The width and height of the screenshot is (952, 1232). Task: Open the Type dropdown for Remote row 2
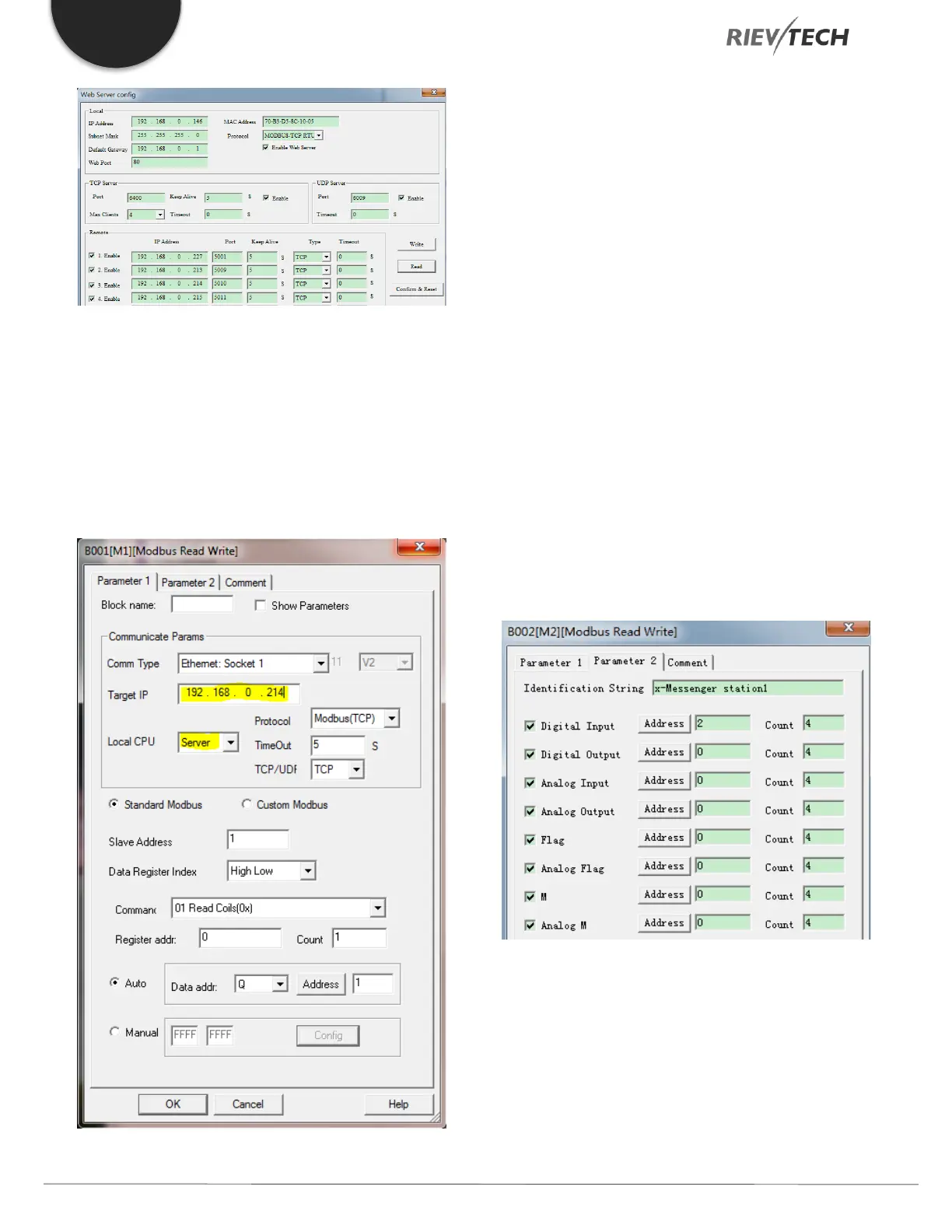click(326, 271)
